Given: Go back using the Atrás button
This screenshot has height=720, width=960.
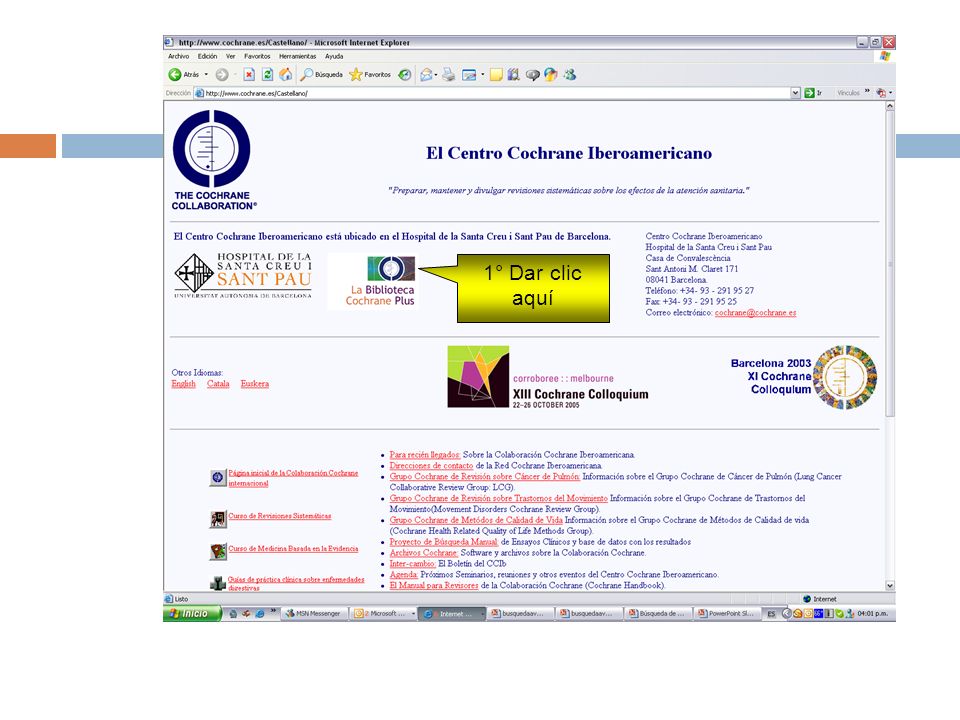Looking at the screenshot, I should [184, 75].
